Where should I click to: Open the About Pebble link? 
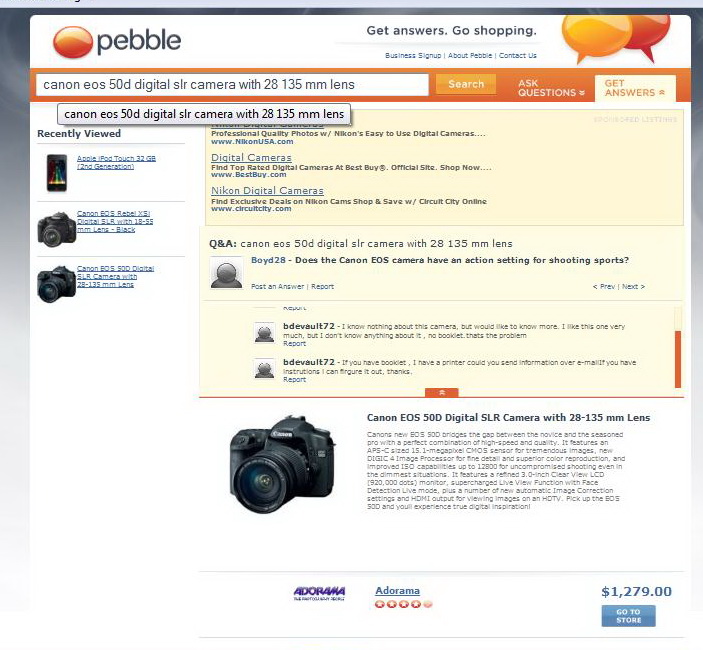coord(470,56)
